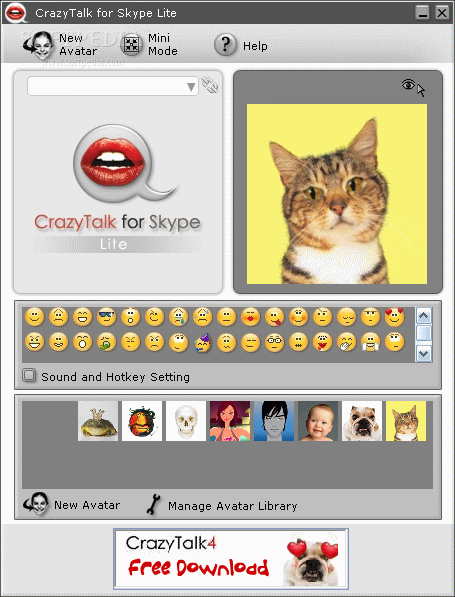Image resolution: width=455 pixels, height=597 pixels.
Task: Pick the nerd glasses emoticon
Action: (x=275, y=342)
